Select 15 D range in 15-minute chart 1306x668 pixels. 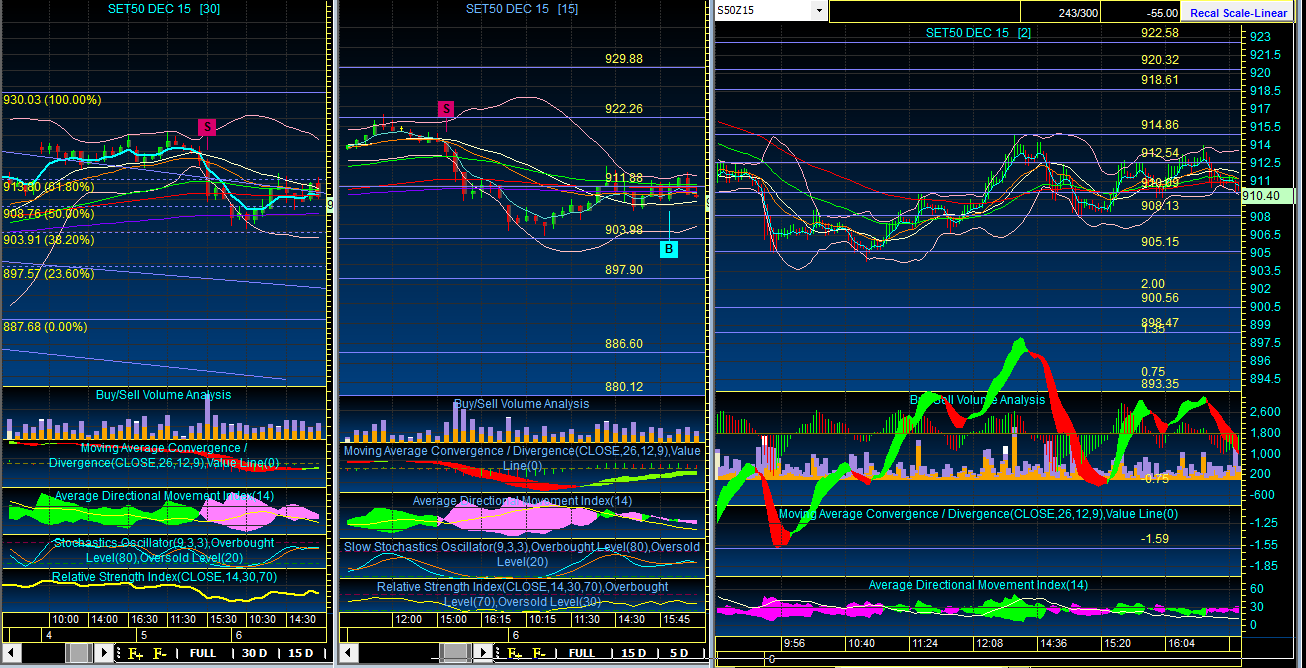click(x=634, y=653)
